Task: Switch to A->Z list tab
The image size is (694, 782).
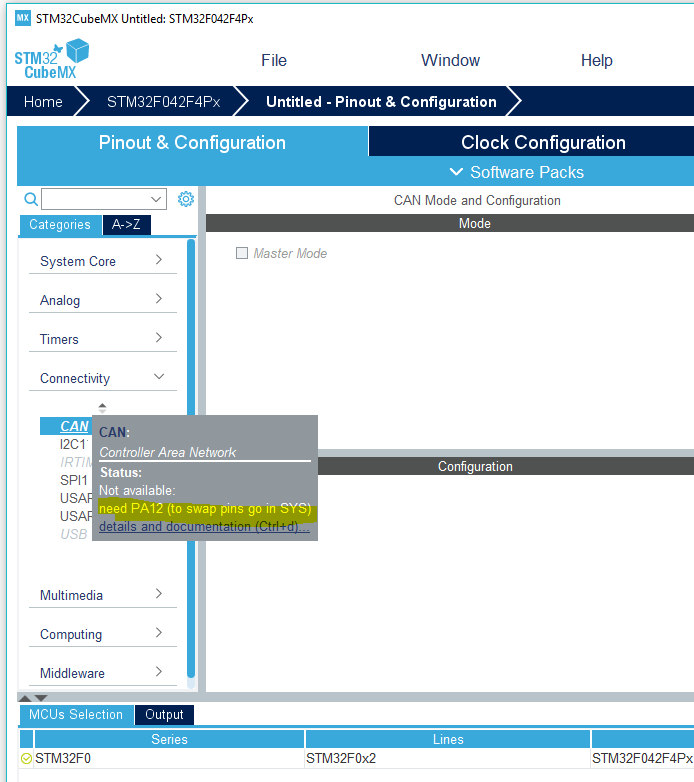Action: 126,224
